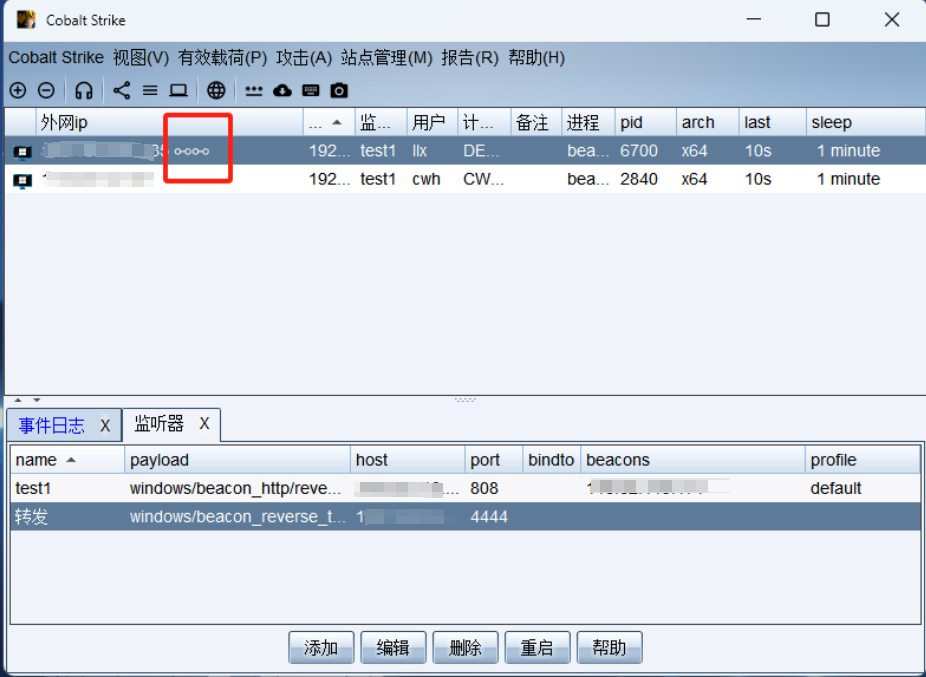The image size is (926, 677).
Task: Open listeners via the headphones icon
Action: click(x=84, y=90)
